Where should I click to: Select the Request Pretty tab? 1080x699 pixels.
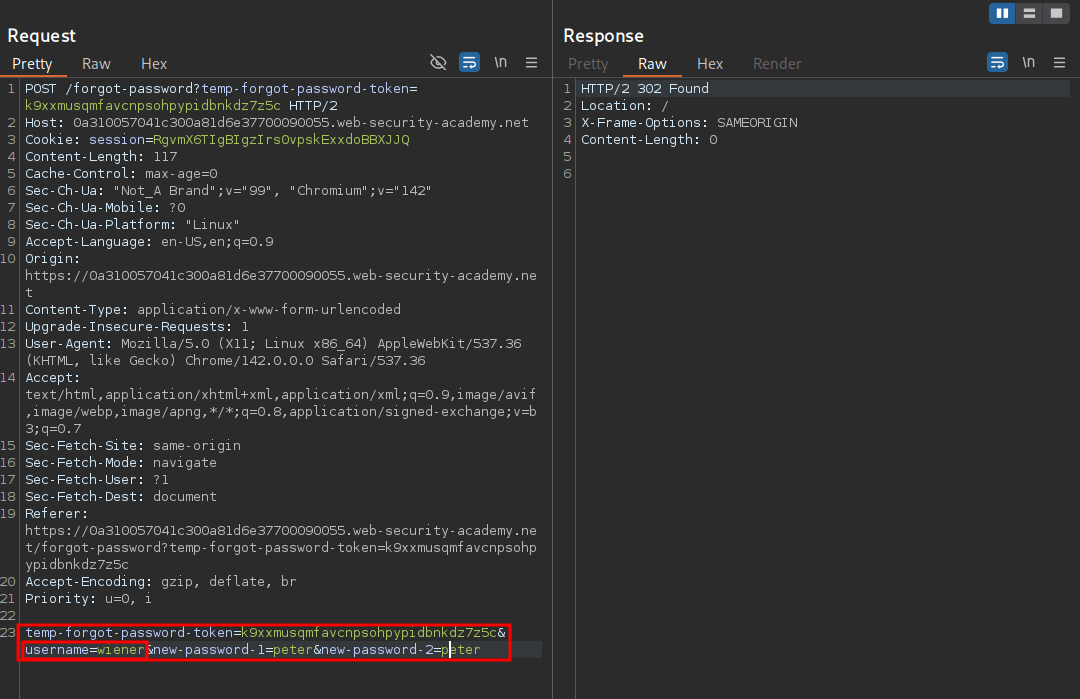point(32,63)
